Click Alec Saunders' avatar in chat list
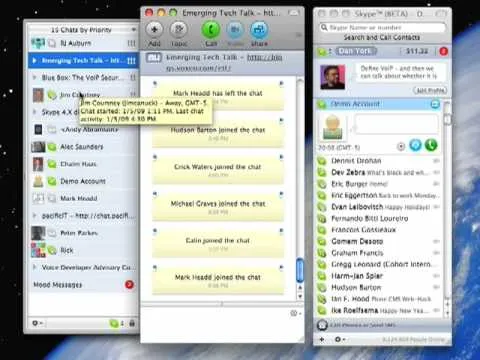The height and width of the screenshot is (360, 480). 38,147
